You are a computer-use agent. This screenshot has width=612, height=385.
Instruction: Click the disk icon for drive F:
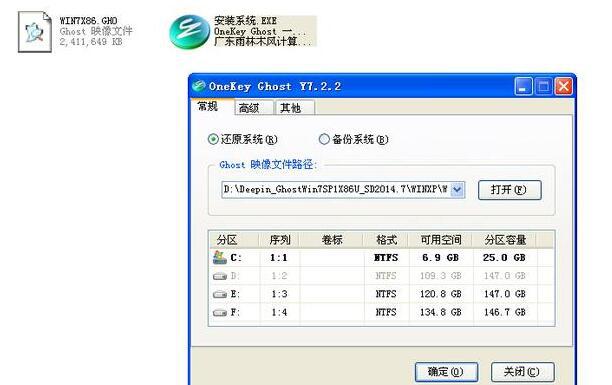220,312
